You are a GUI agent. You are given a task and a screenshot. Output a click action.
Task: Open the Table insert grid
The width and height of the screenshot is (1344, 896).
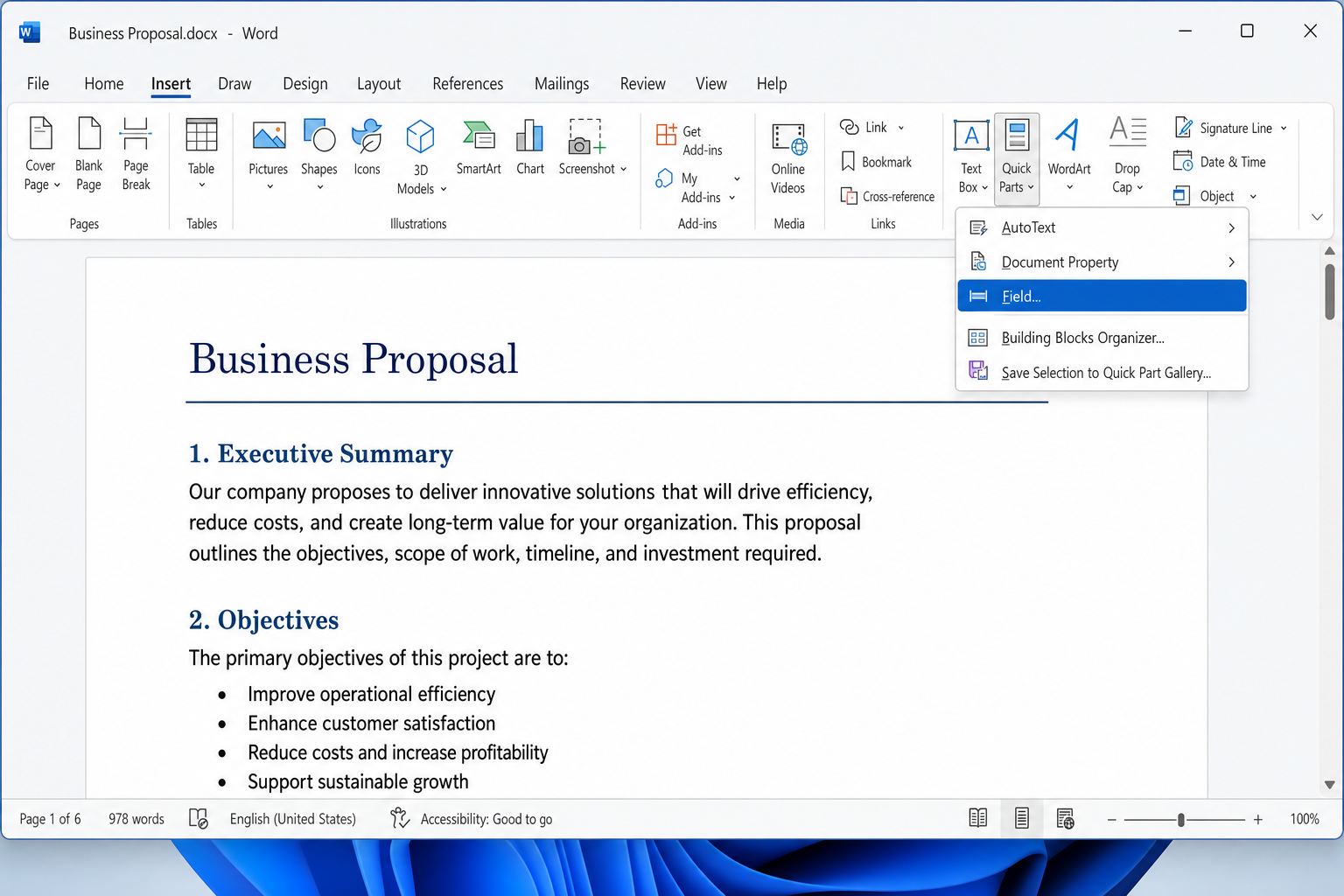point(201,154)
